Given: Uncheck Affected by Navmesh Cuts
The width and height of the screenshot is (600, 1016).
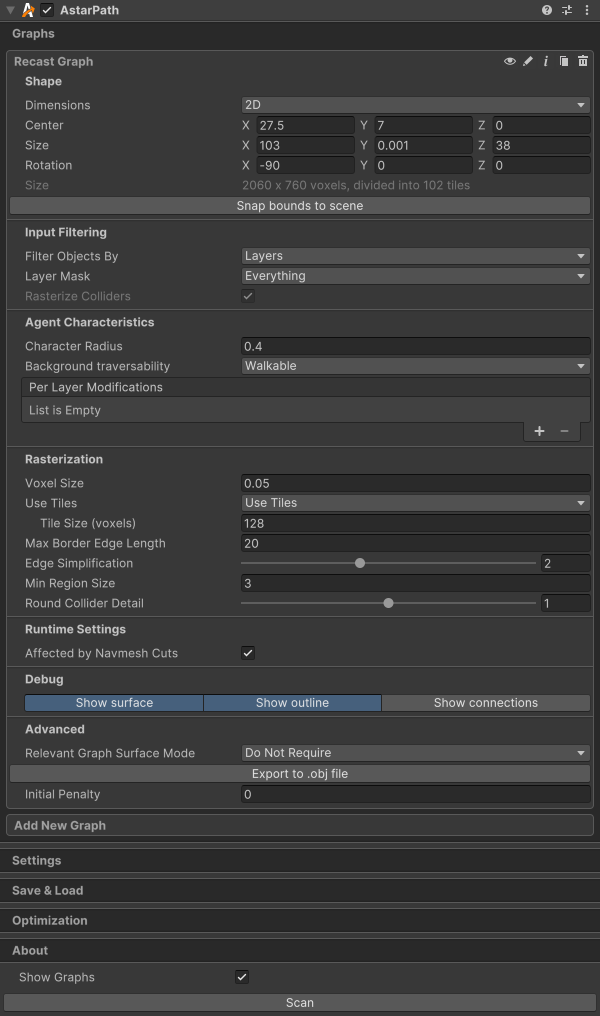Looking at the screenshot, I should coord(248,653).
